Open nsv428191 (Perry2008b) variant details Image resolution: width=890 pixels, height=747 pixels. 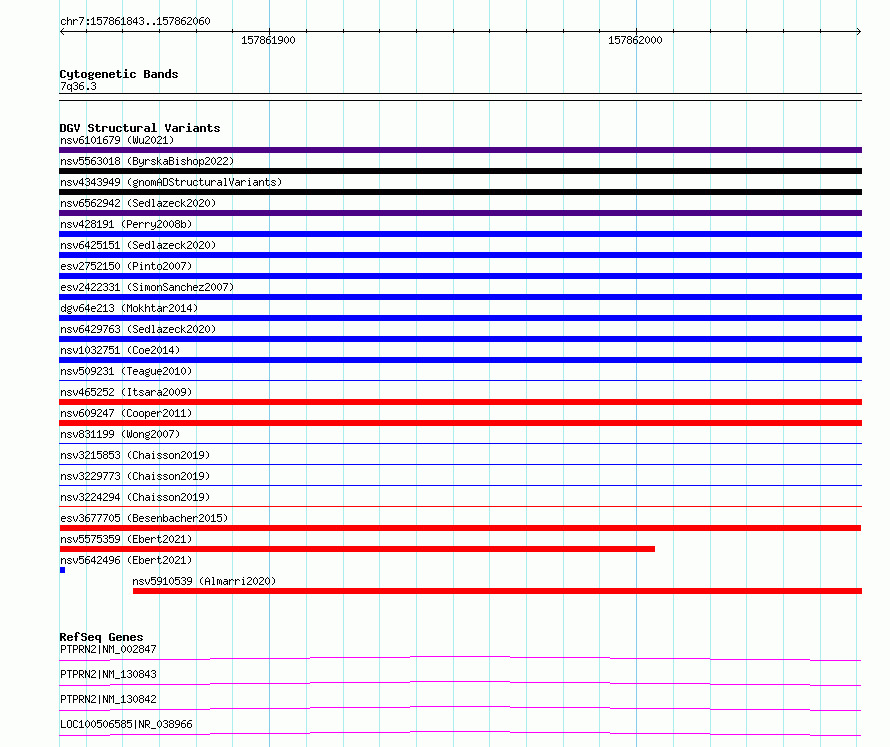pos(126,224)
